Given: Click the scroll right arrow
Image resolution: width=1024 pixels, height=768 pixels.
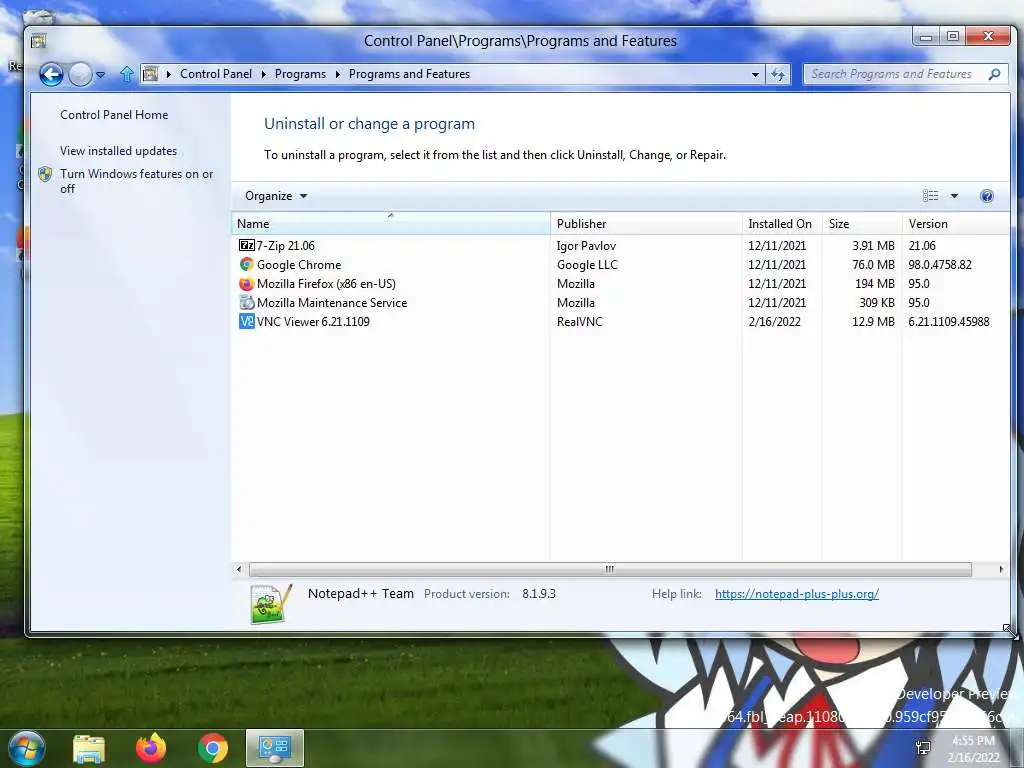Looking at the screenshot, I should tap(1001, 569).
